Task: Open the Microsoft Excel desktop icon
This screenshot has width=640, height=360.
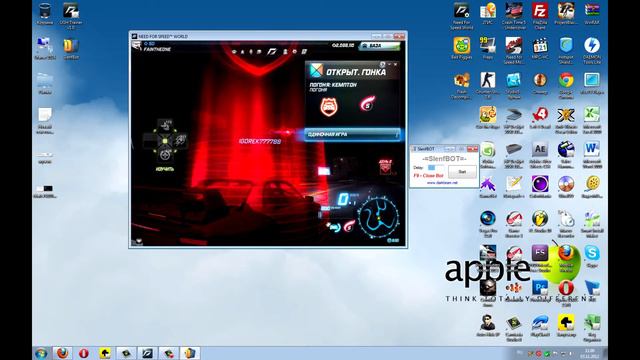Action: tap(592, 119)
